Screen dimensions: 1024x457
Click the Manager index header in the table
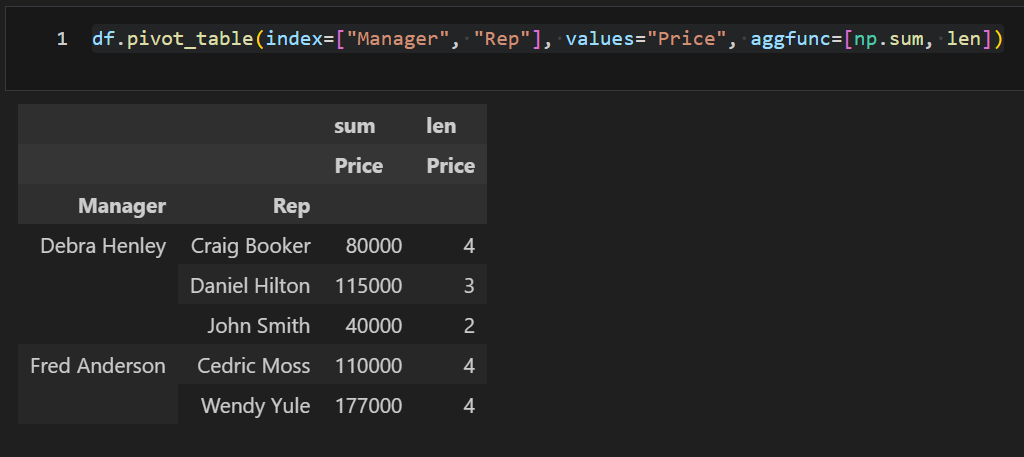click(x=122, y=207)
